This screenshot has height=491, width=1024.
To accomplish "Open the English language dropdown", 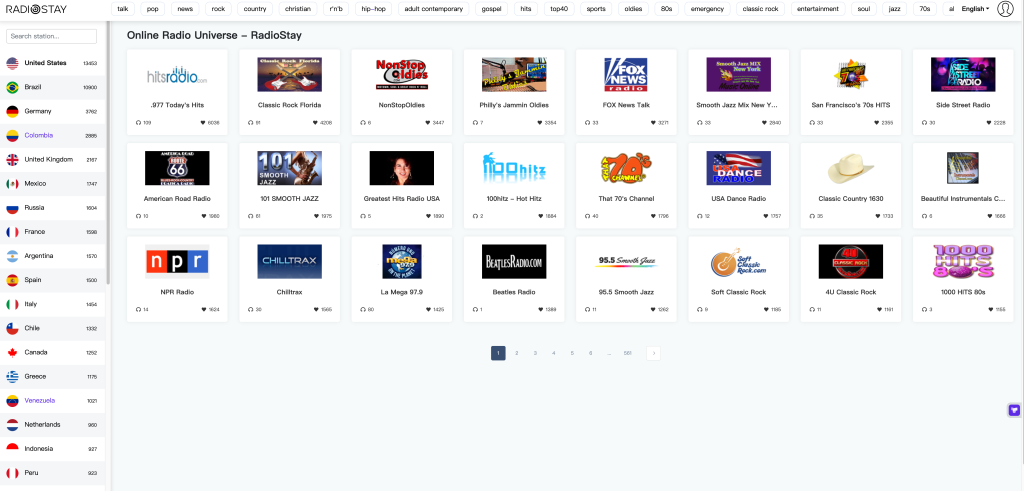I will click(x=975, y=9).
